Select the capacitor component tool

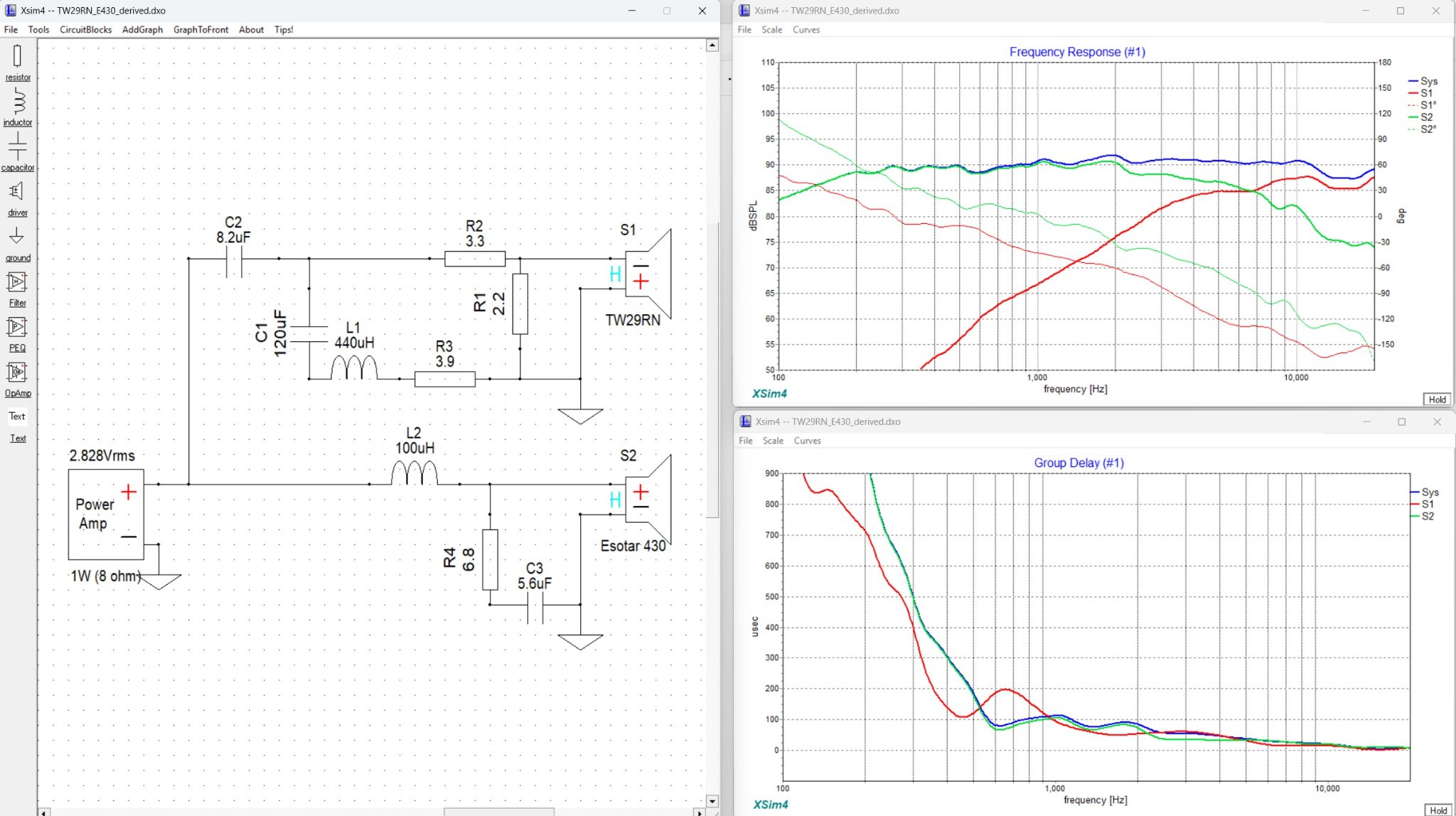(x=18, y=152)
